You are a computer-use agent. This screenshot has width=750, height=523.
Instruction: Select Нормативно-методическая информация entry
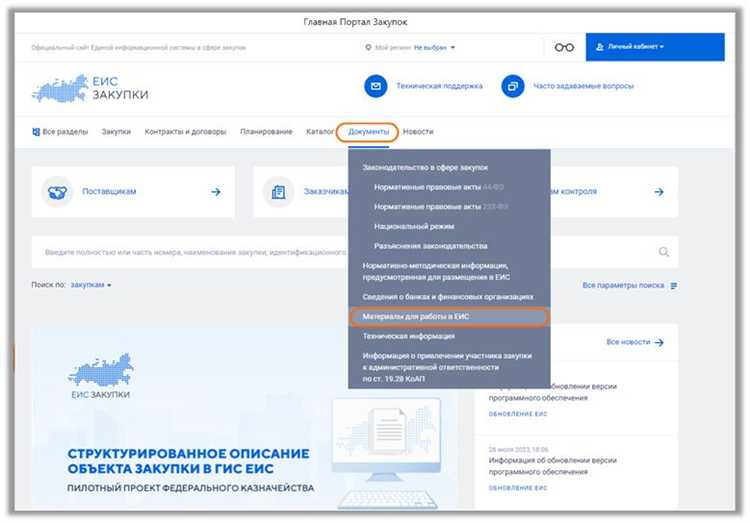(436, 271)
